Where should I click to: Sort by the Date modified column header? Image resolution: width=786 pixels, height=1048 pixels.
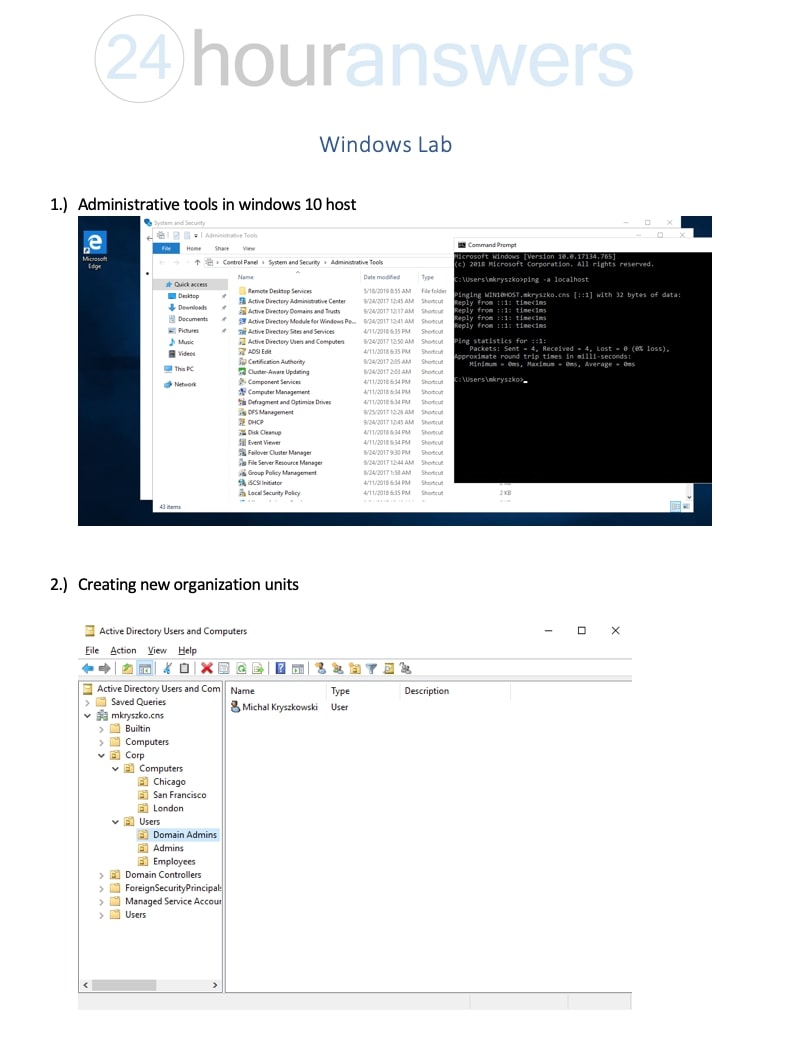pyautogui.click(x=381, y=277)
